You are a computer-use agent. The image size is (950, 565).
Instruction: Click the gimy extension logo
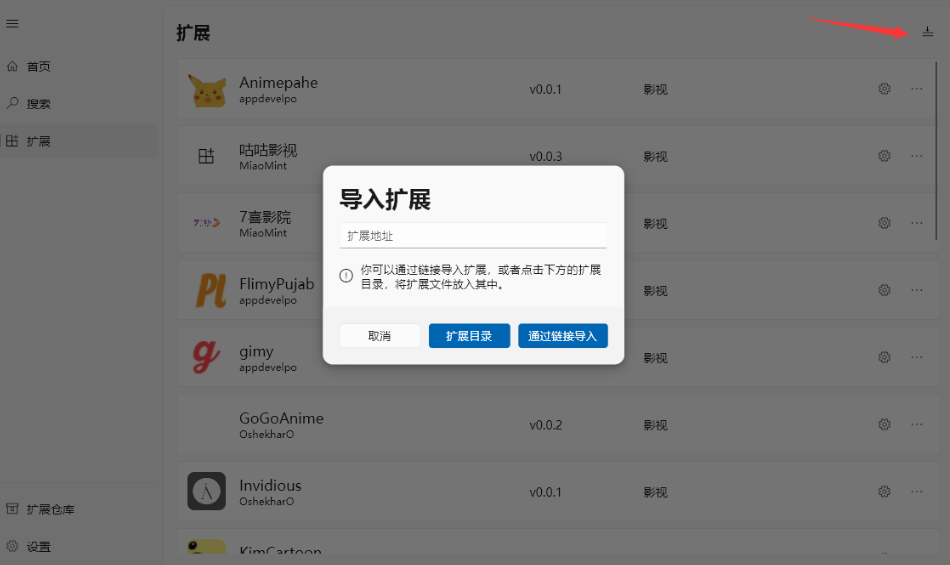click(x=207, y=358)
